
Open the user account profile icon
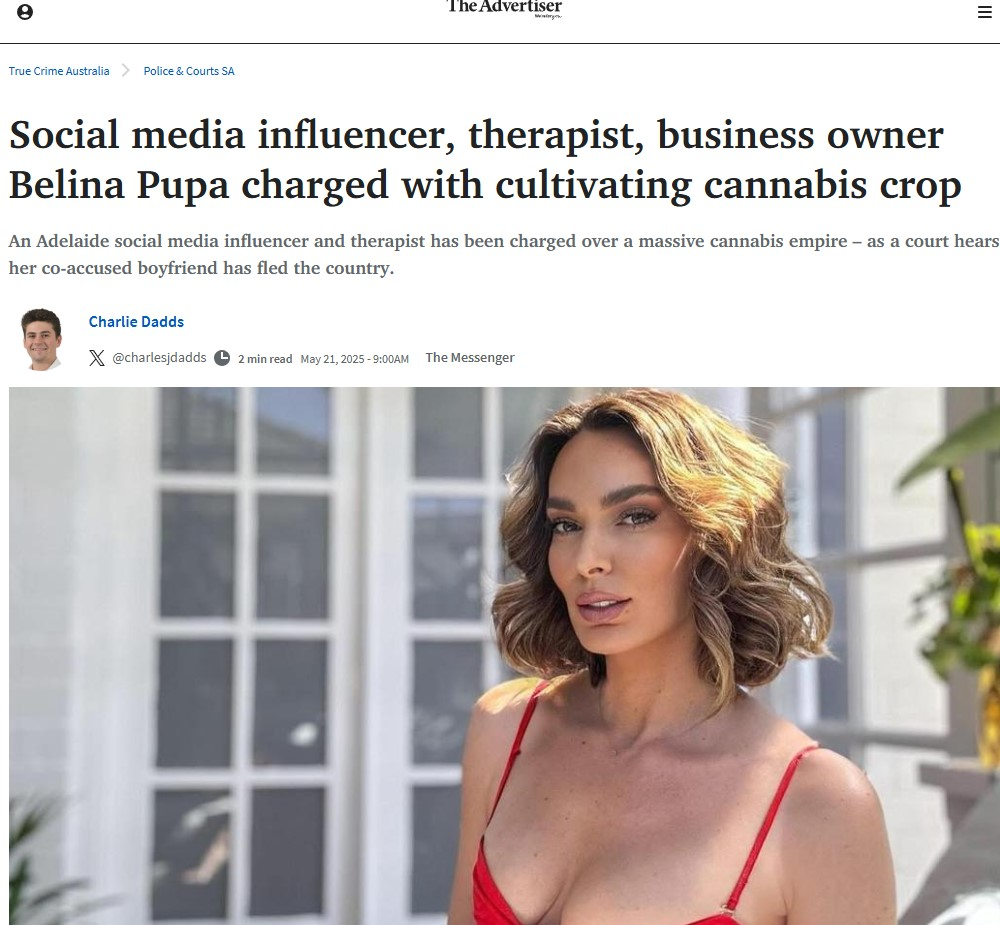pyautogui.click(x=25, y=12)
